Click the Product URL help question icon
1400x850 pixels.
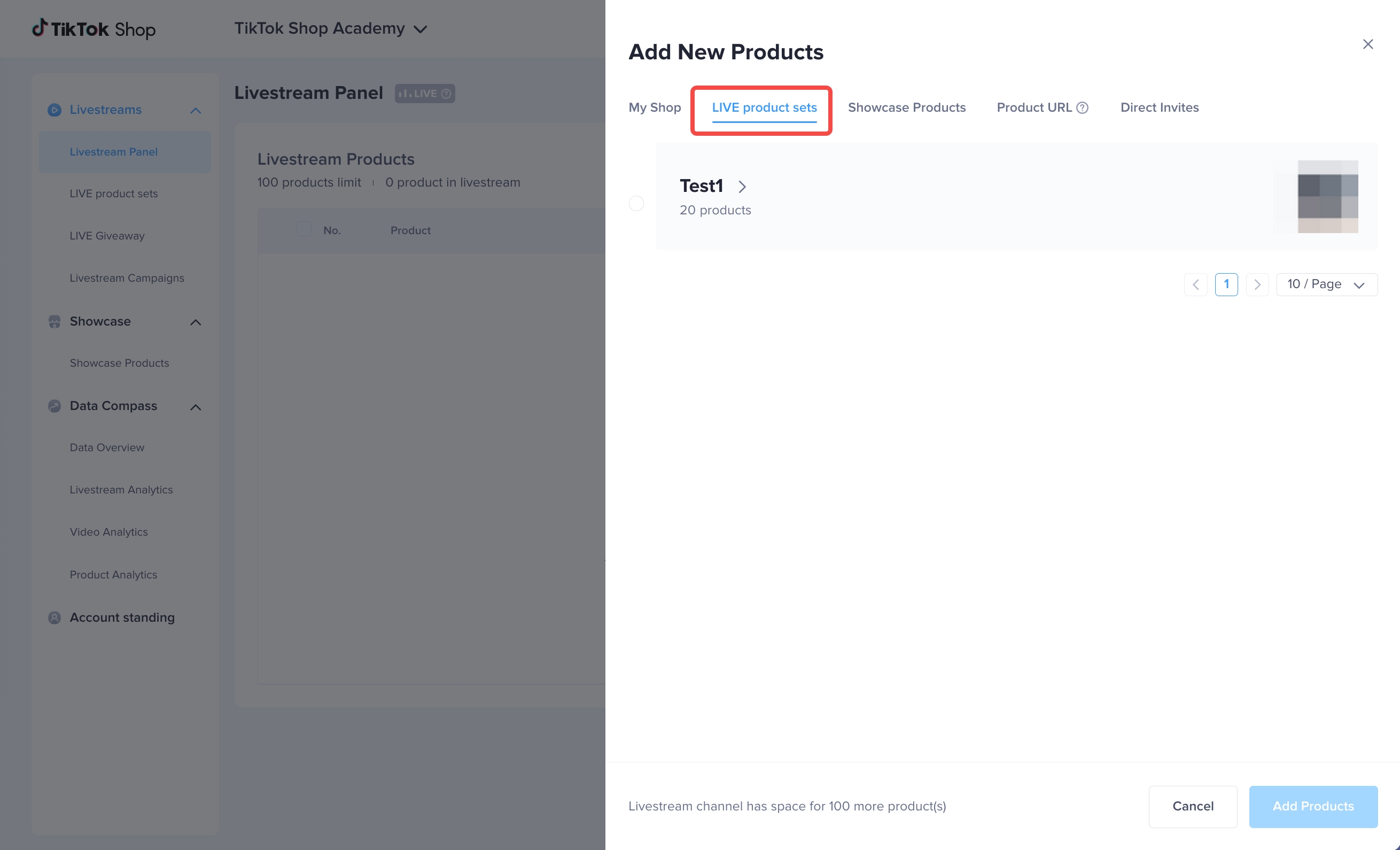pos(1083,108)
